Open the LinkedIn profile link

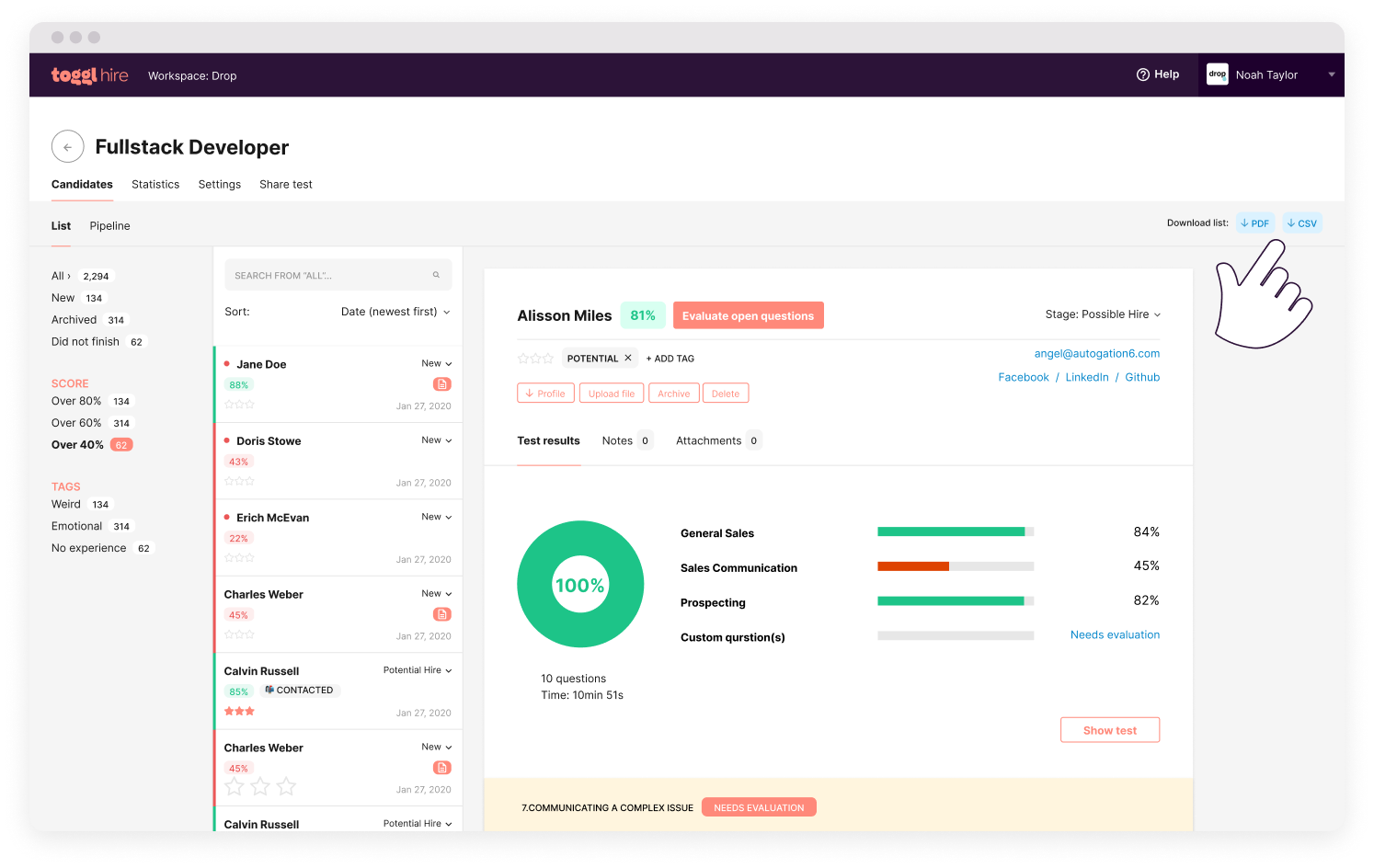[1087, 377]
